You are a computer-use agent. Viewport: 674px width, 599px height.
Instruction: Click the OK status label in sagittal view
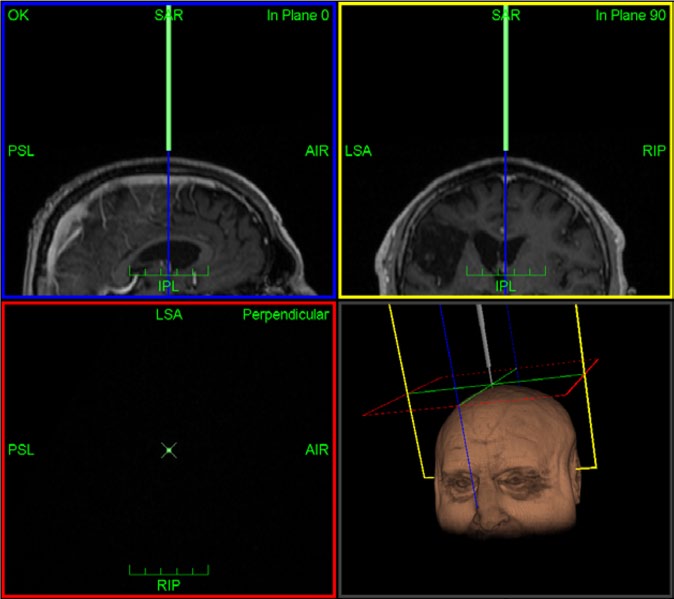(x=18, y=15)
